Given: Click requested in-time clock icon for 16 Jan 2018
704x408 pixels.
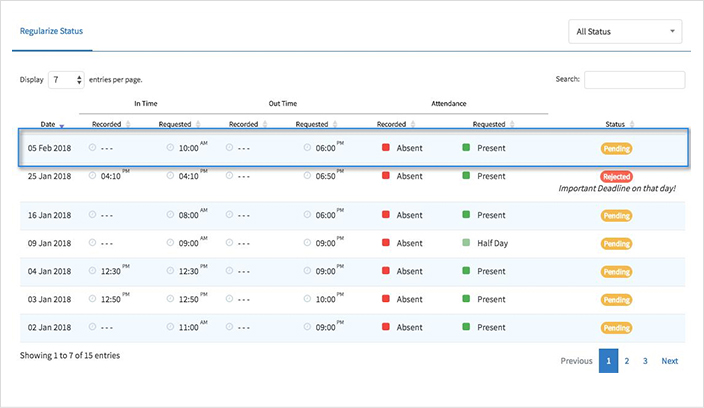Looking at the screenshot, I should tap(170, 215).
